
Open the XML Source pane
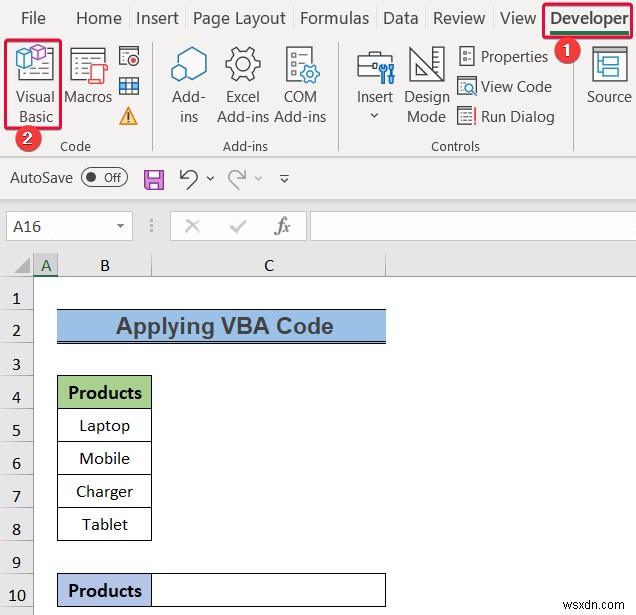tap(609, 76)
